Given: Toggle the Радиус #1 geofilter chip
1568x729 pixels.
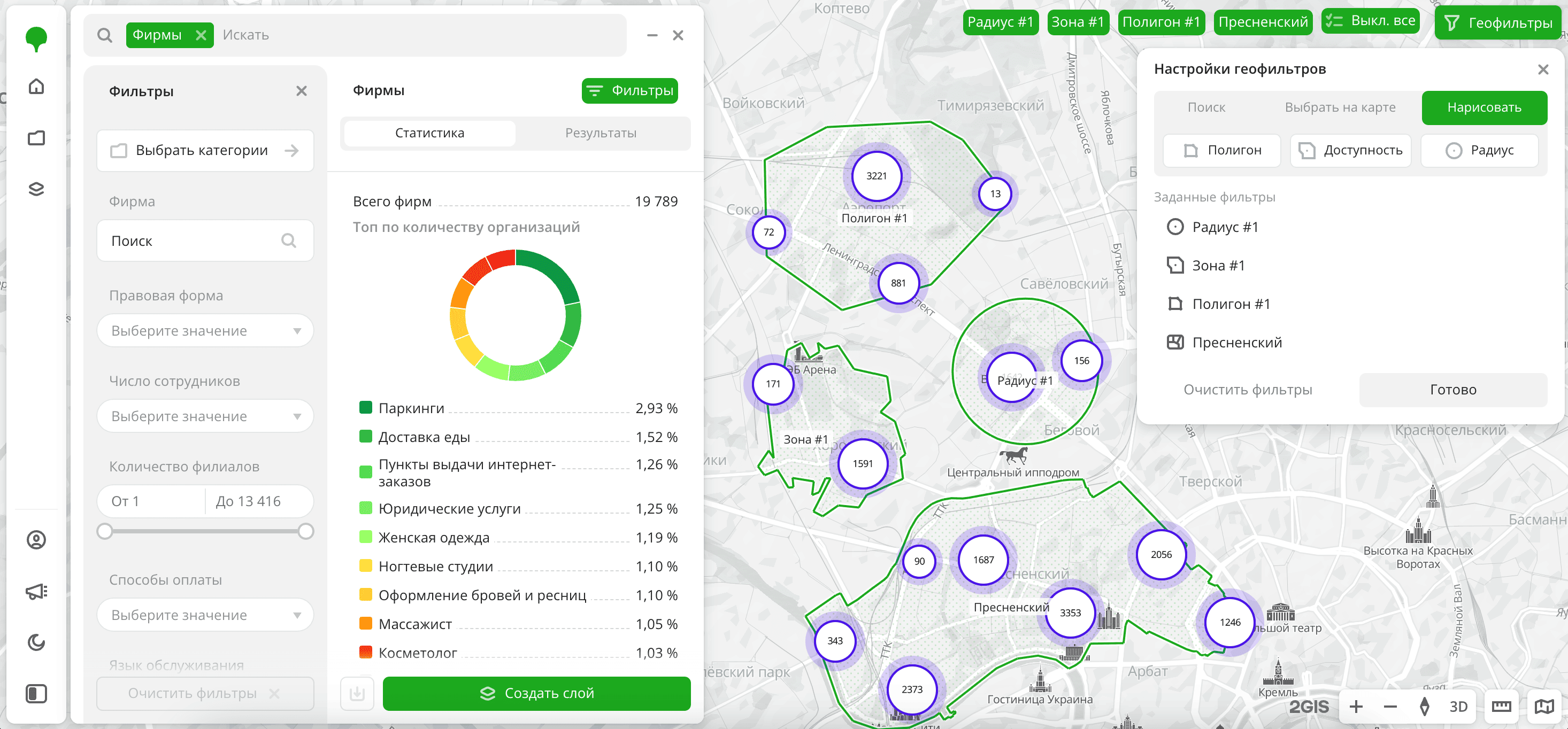Looking at the screenshot, I should click(1000, 22).
